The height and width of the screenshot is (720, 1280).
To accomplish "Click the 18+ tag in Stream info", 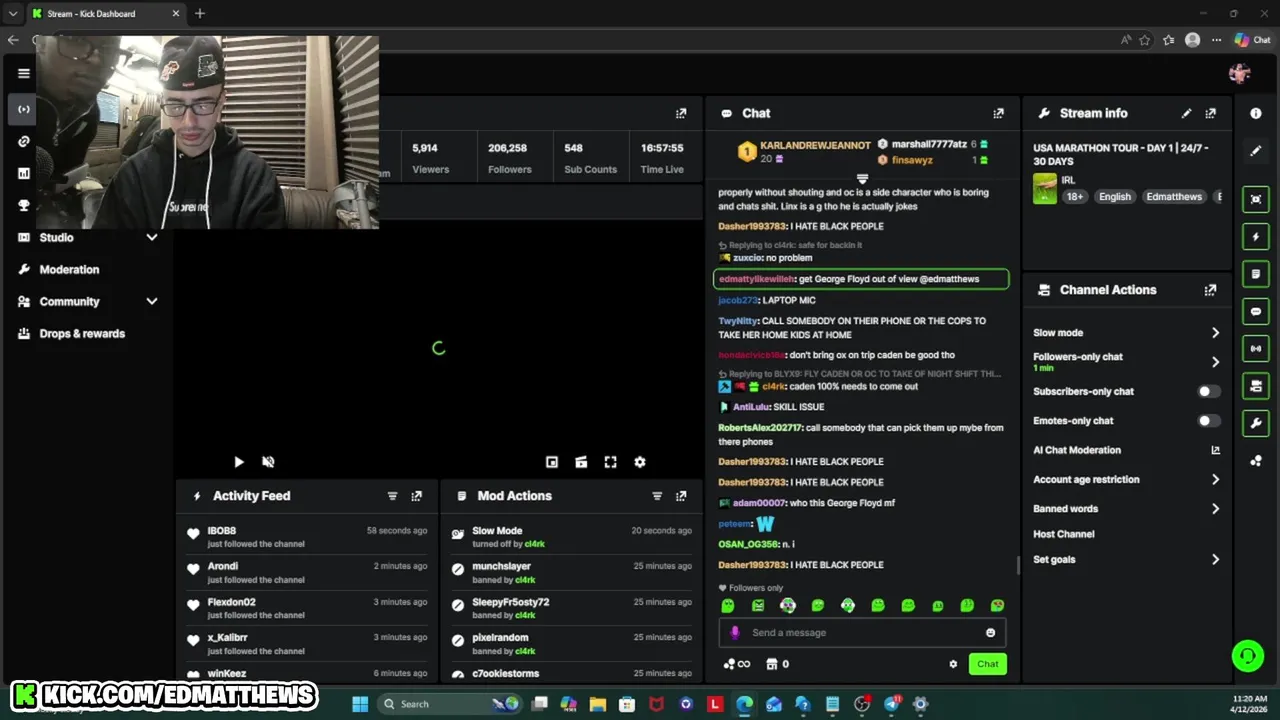I will pos(1075,197).
